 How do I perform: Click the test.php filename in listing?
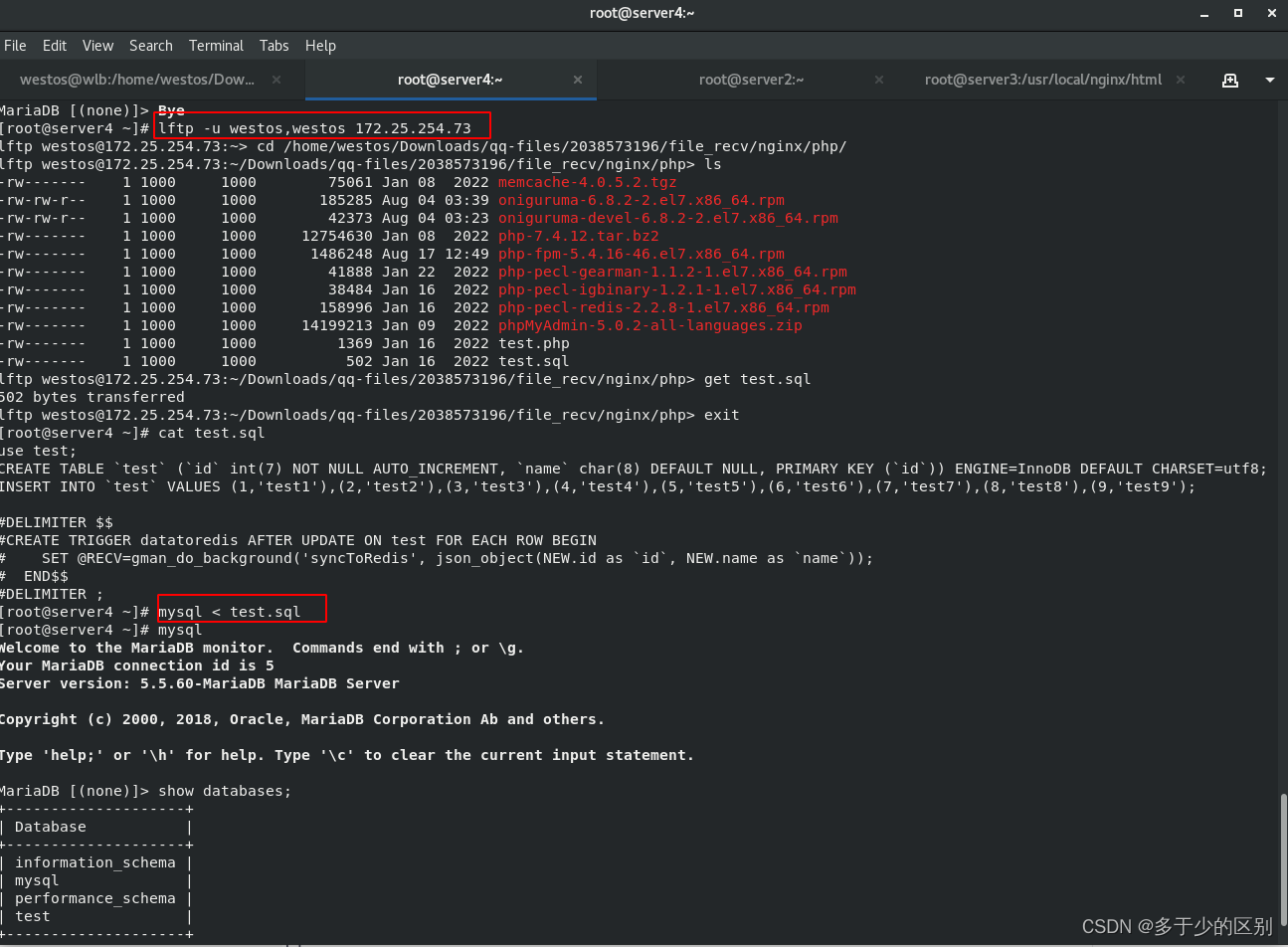point(533,343)
